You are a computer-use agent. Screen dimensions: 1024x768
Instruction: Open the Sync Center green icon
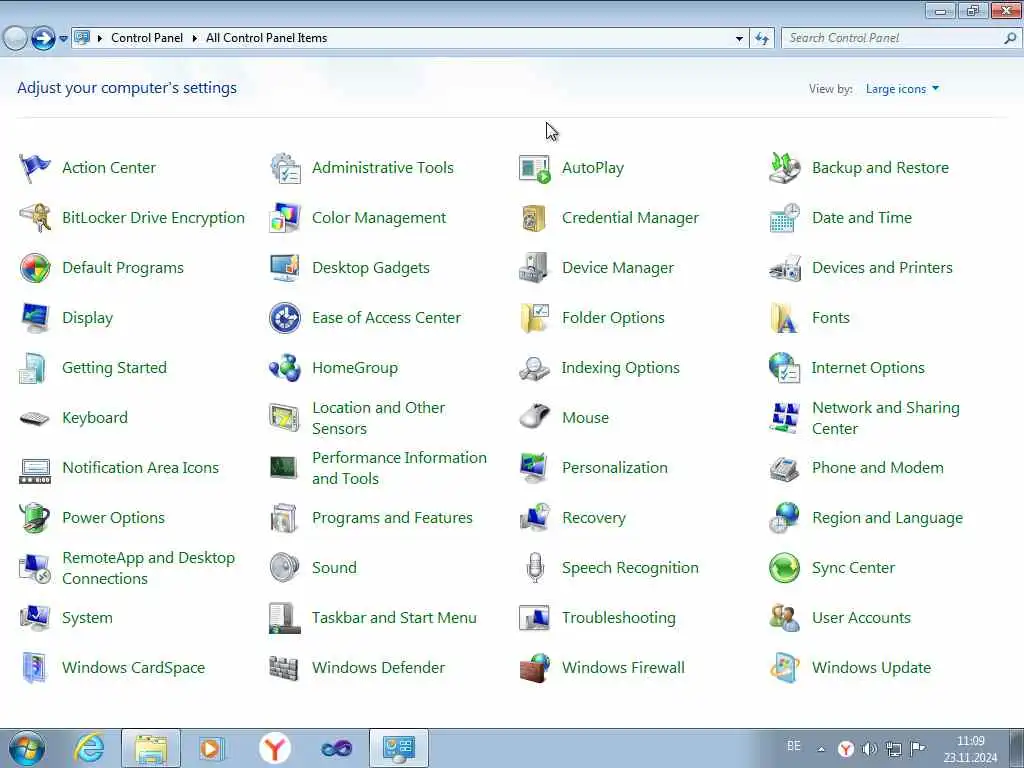tap(784, 568)
